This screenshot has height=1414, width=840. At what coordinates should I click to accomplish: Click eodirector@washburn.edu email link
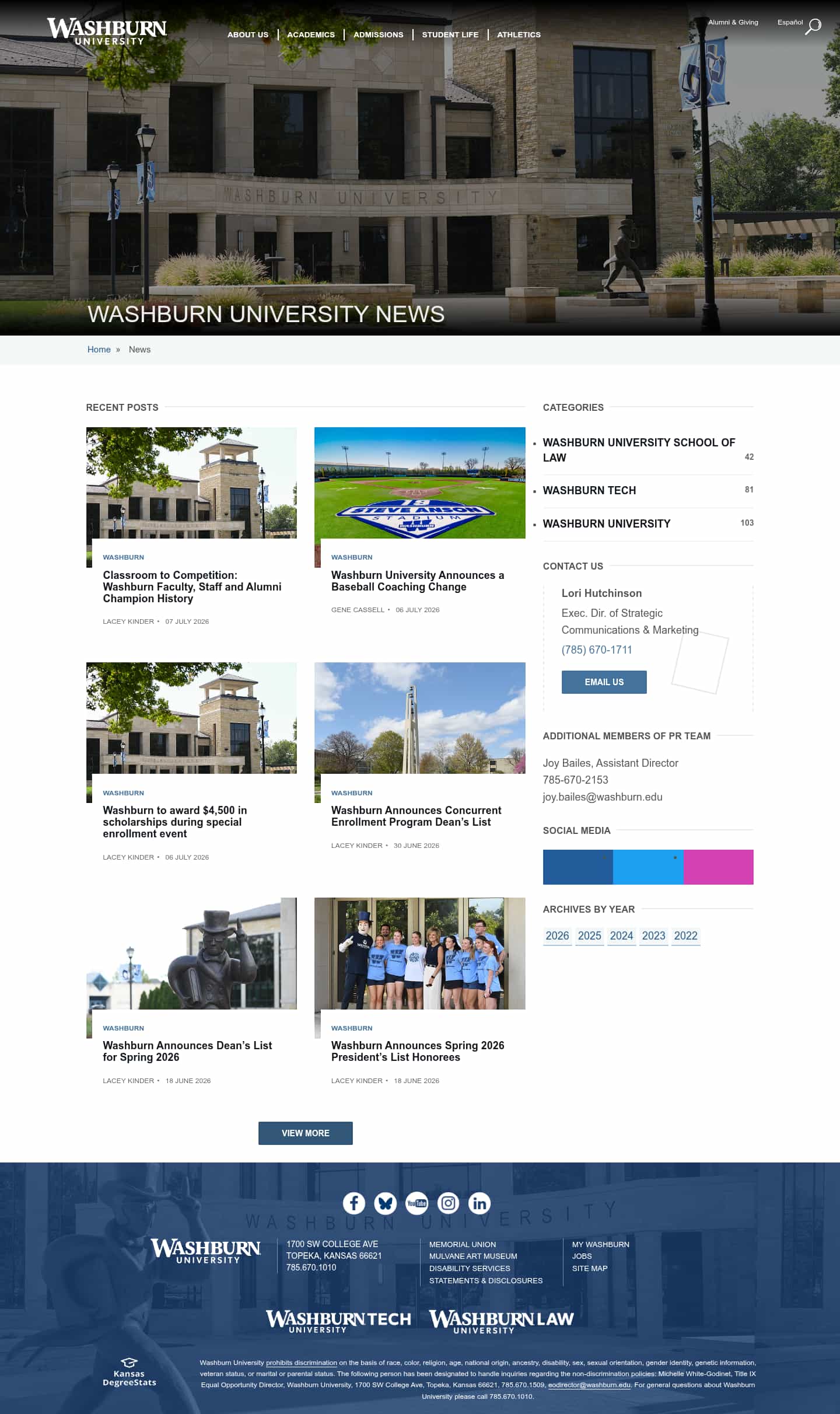(x=589, y=1385)
